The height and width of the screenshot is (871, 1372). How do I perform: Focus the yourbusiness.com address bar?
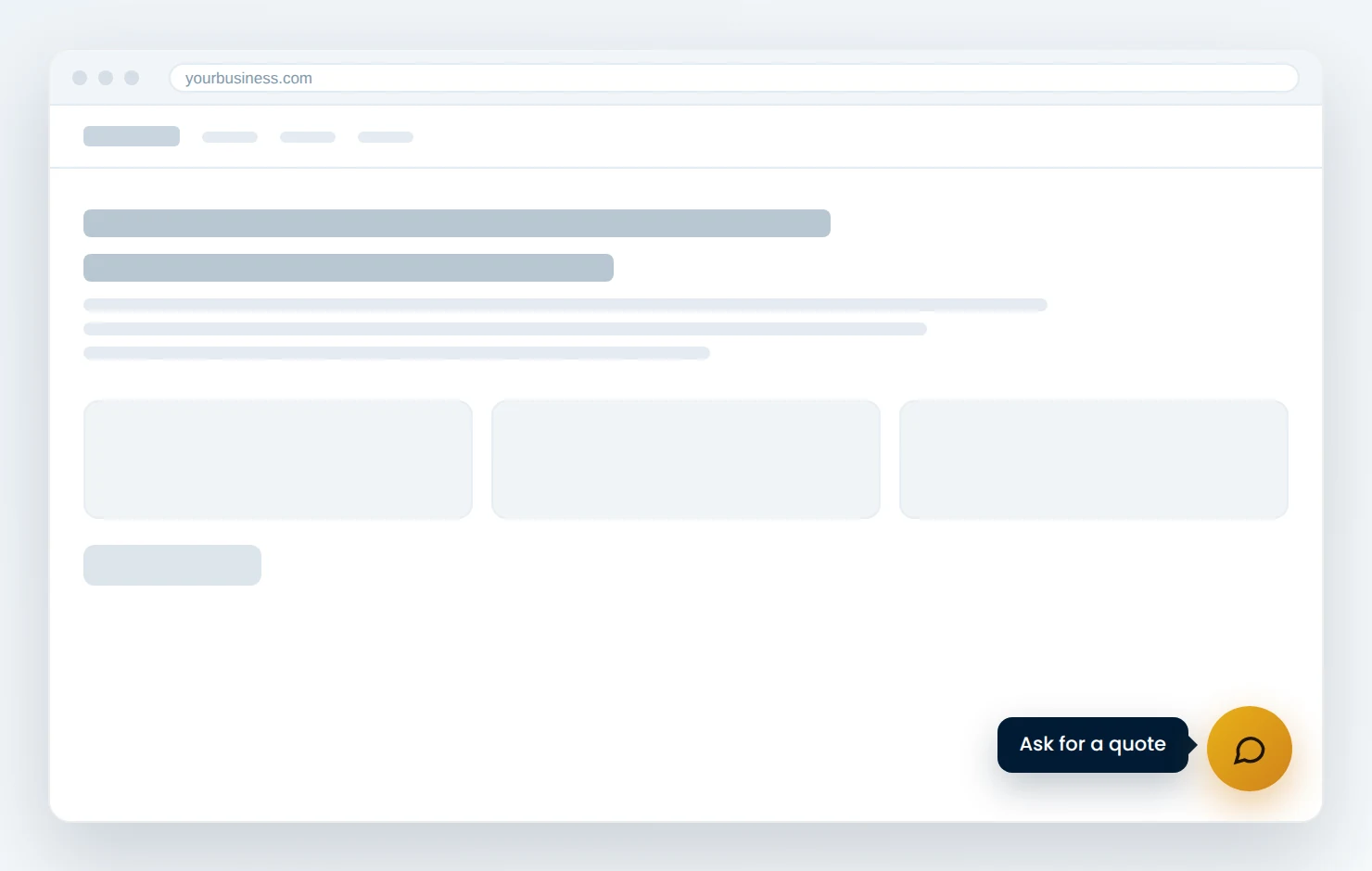coord(733,78)
